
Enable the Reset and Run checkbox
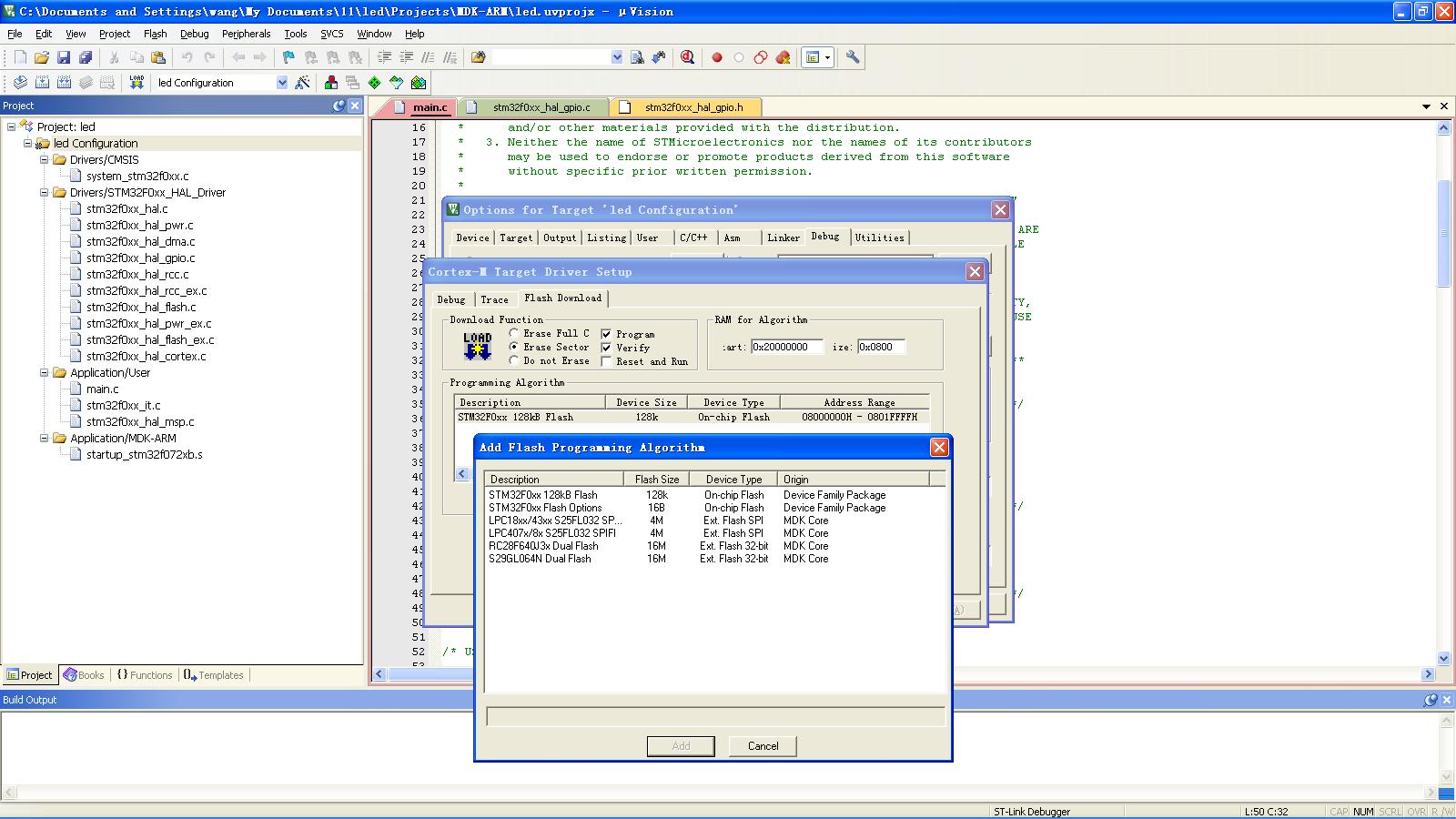[x=606, y=361]
